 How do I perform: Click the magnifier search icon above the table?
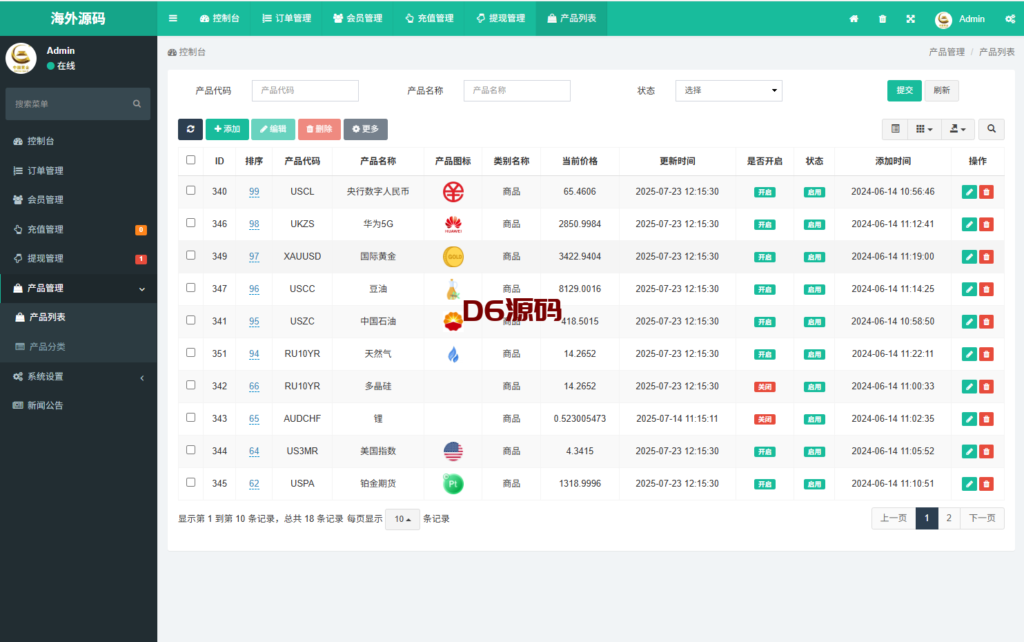pos(992,129)
